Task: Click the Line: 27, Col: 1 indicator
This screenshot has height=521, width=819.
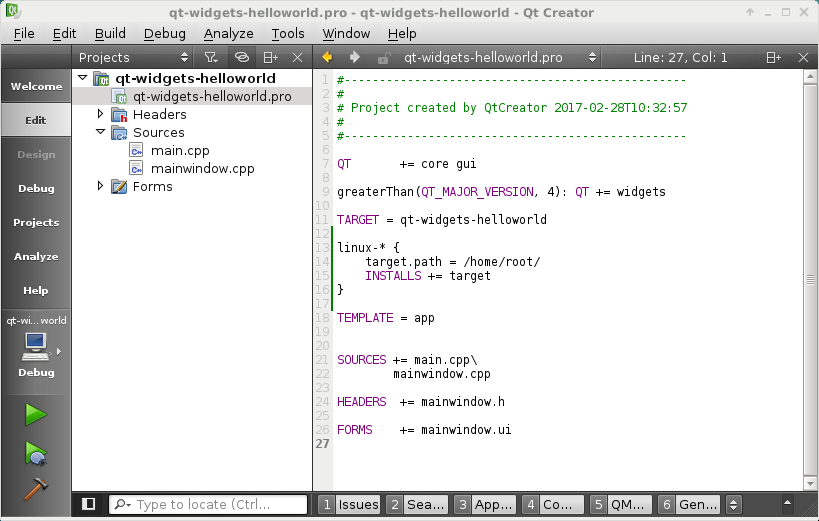Action: [x=680, y=57]
